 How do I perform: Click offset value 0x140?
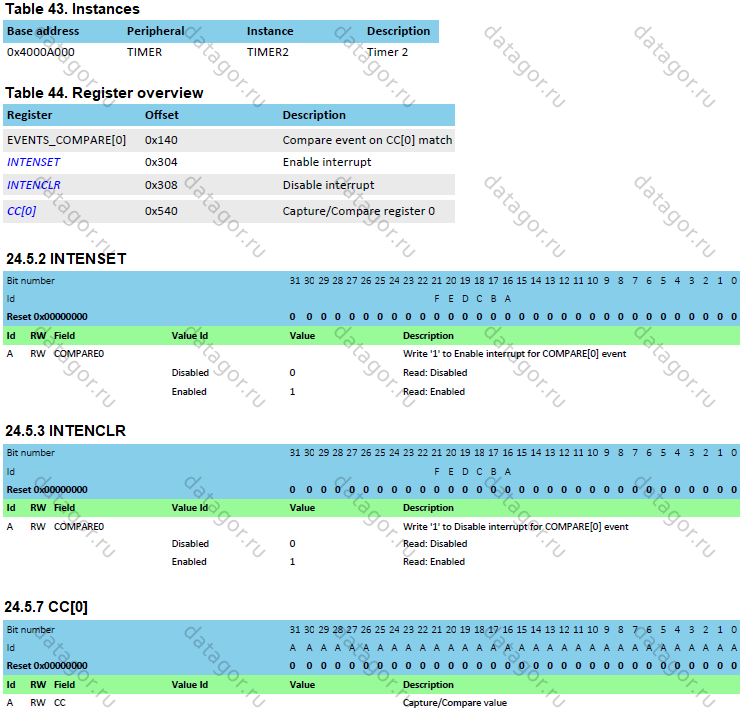161,140
